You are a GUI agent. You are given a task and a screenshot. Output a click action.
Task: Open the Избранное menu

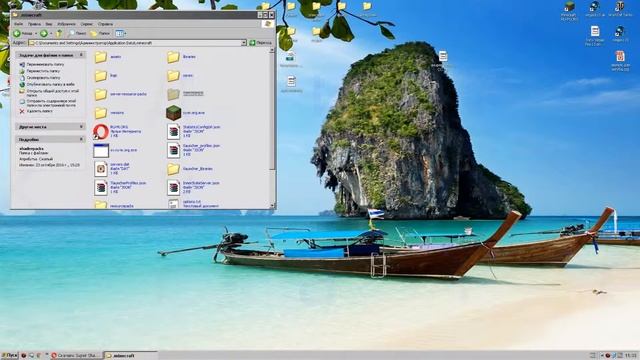point(66,24)
